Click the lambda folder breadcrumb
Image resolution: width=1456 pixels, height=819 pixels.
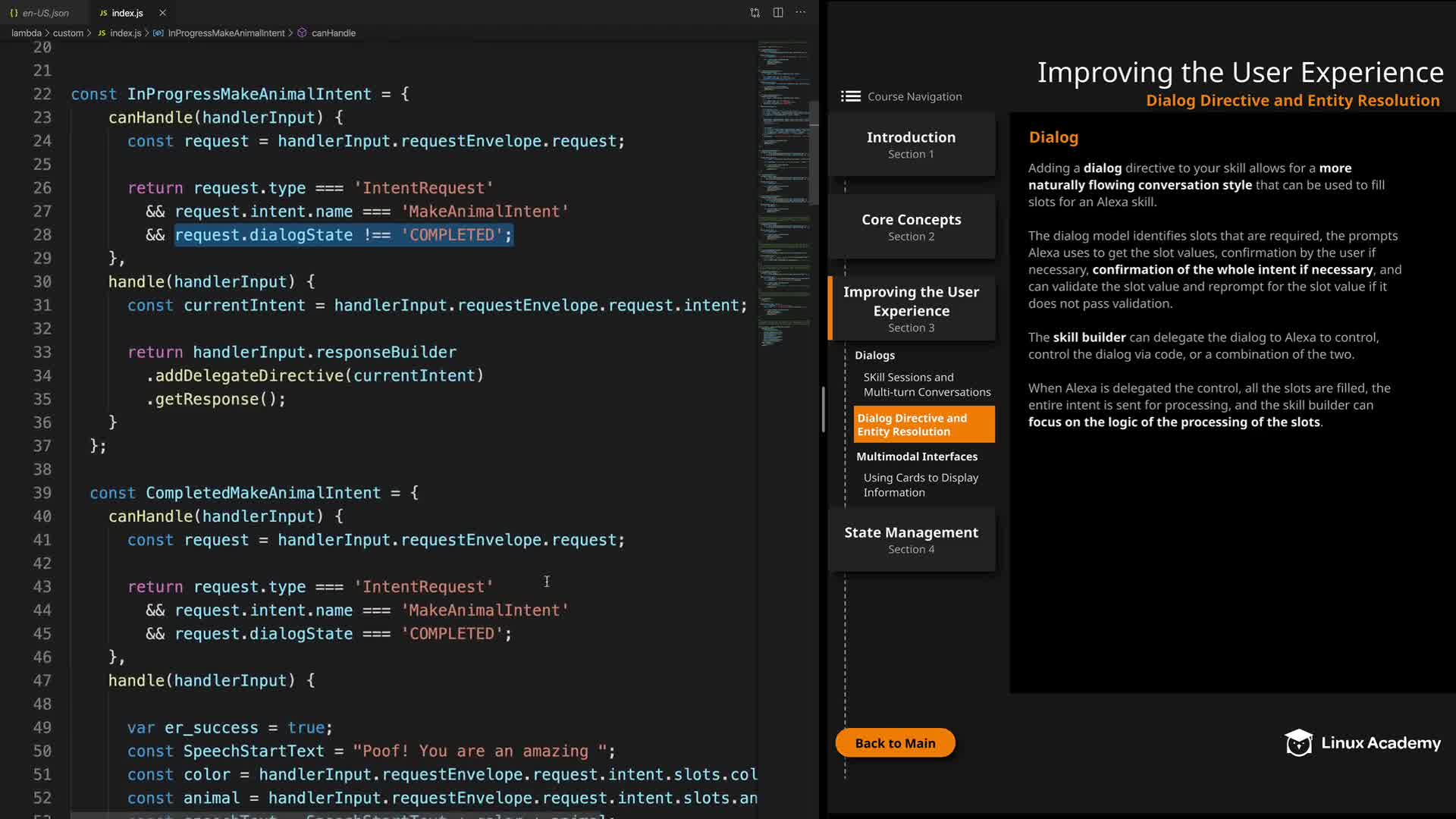(x=26, y=33)
